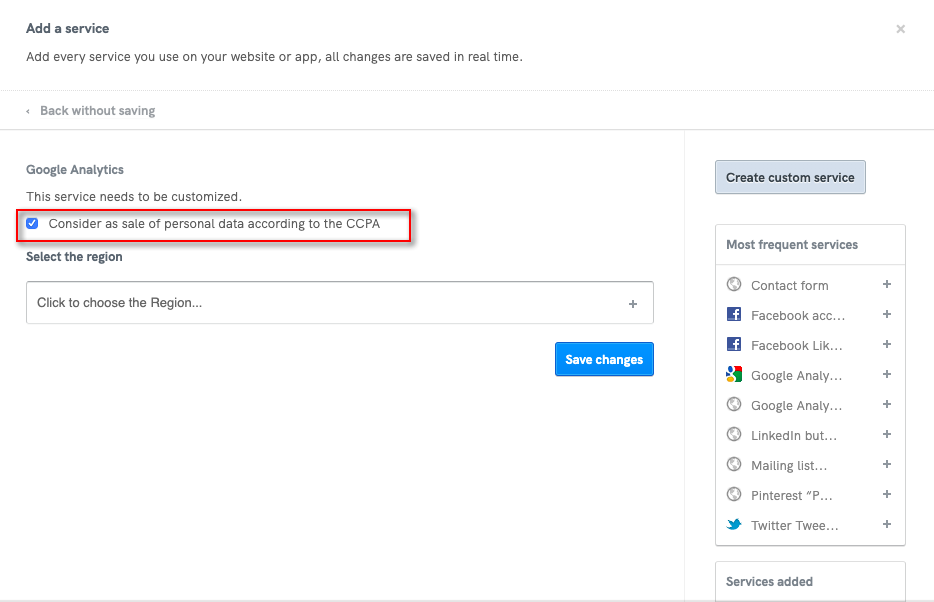Click the Facebook icon beside "Facebook acc..."
Viewport: 934px width, 602px height.
pyautogui.click(x=734, y=315)
